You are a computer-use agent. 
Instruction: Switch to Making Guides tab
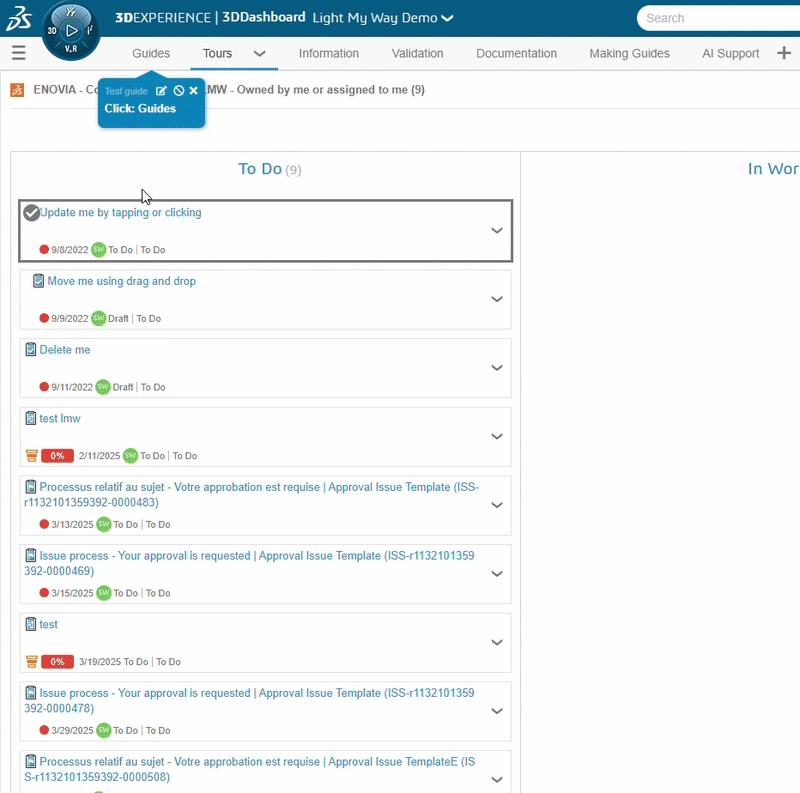click(630, 54)
